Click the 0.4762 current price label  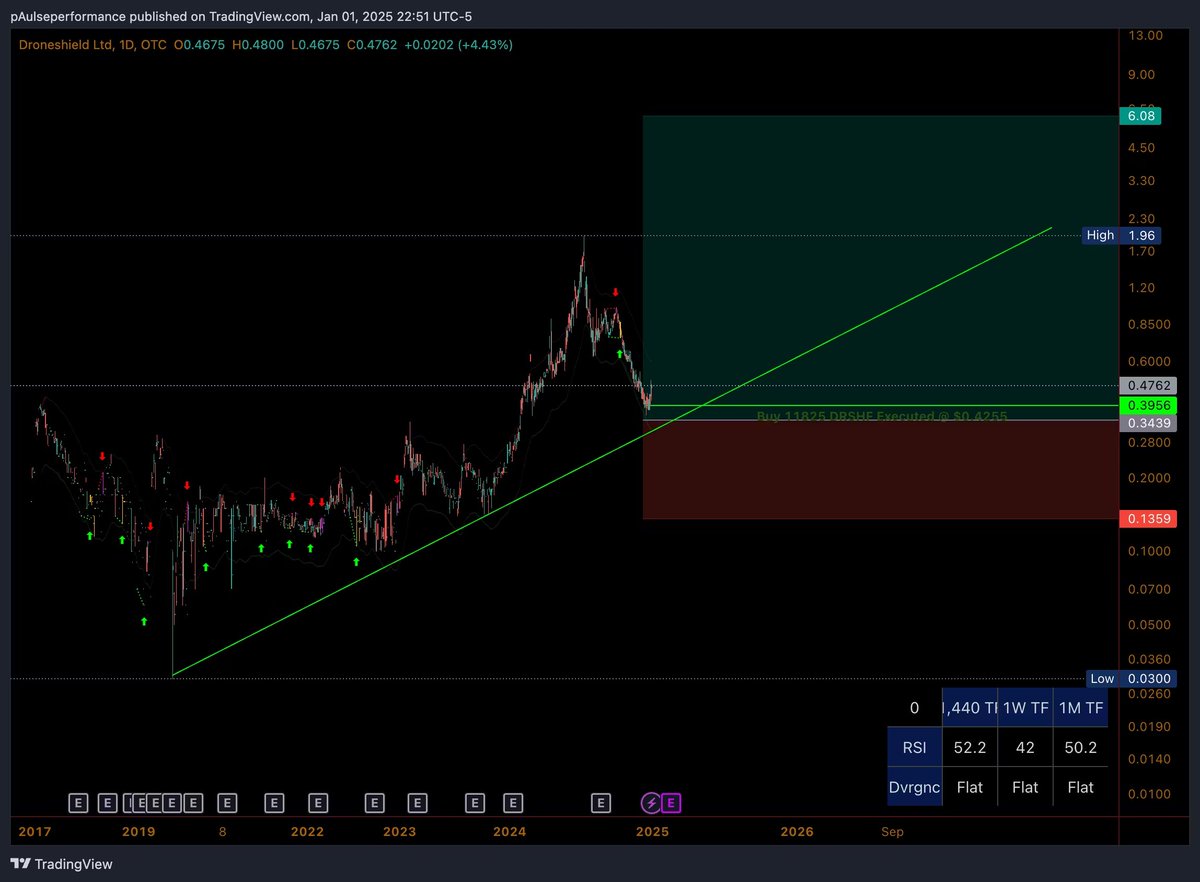coord(1147,385)
